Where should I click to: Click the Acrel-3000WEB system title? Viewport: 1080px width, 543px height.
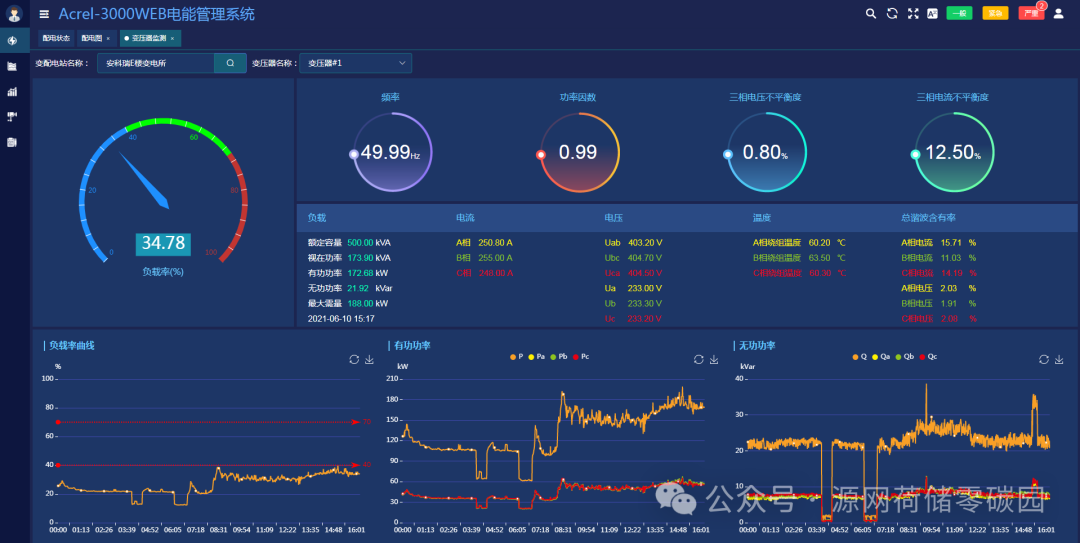[156, 14]
